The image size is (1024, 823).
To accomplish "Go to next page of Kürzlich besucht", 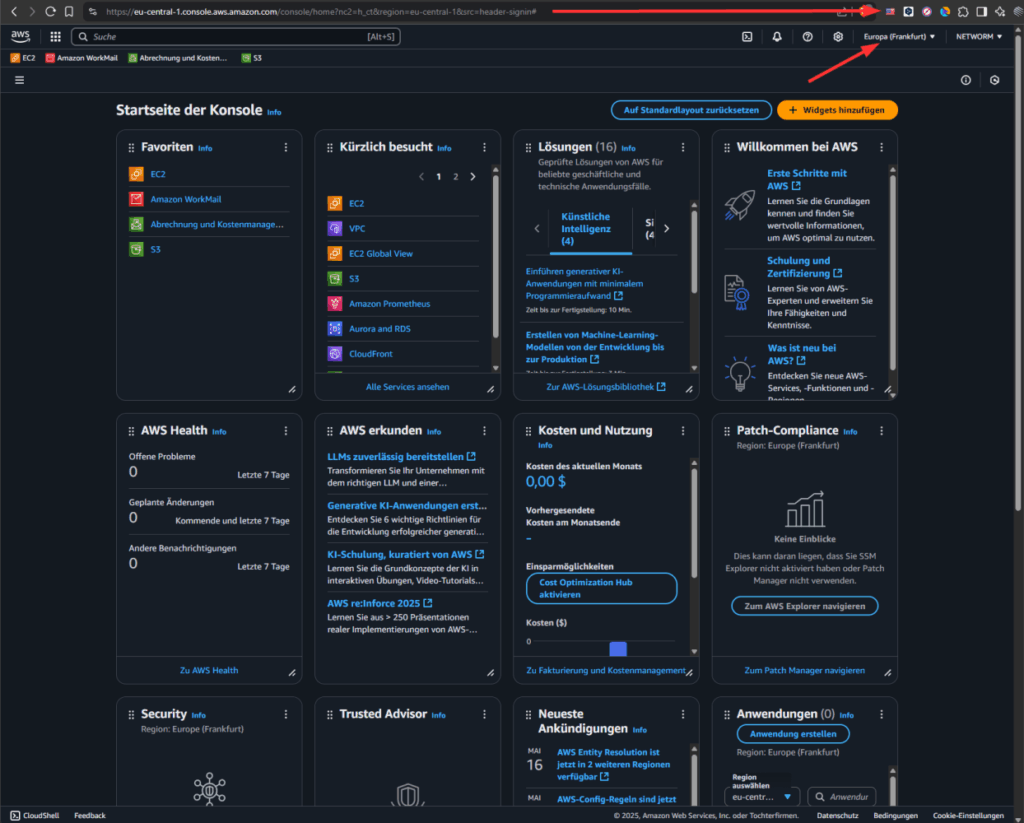I will click(x=473, y=176).
